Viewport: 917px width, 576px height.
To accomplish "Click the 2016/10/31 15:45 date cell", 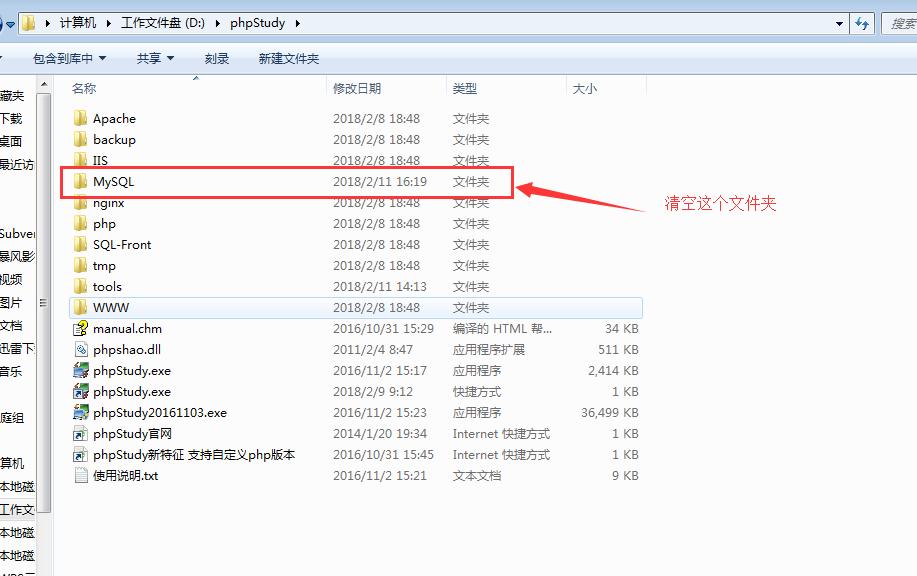I will [x=384, y=455].
